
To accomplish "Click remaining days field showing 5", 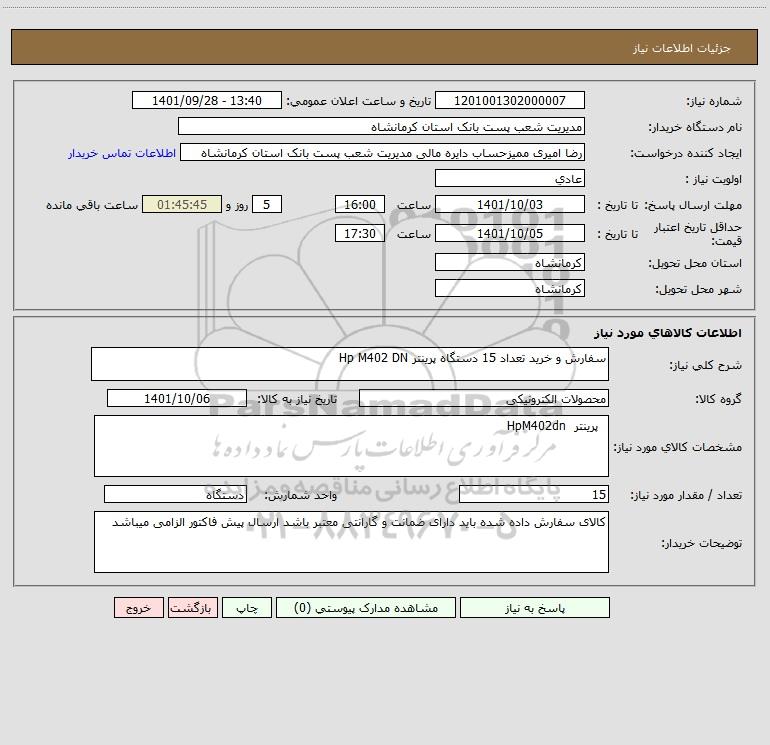I will pos(267,204).
